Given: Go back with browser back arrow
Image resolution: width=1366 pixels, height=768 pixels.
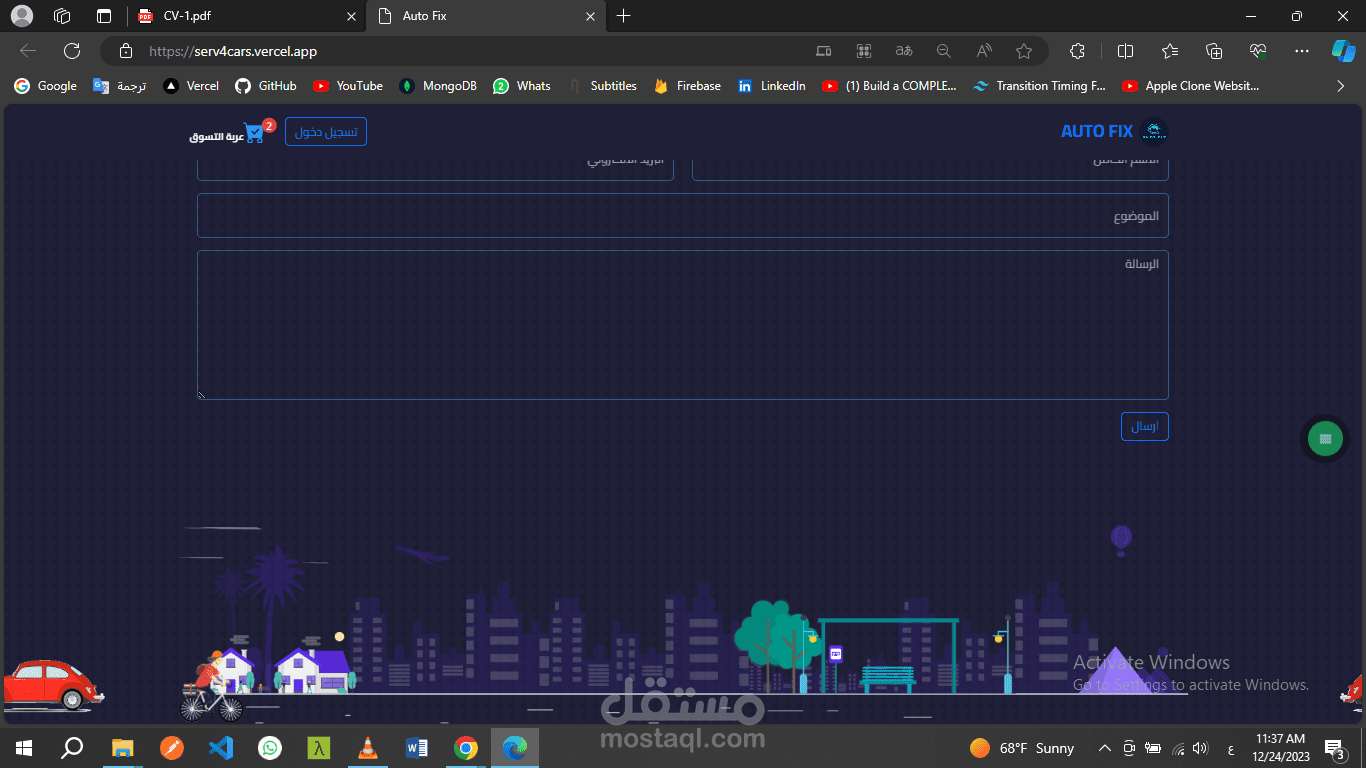Looking at the screenshot, I should pos(28,51).
